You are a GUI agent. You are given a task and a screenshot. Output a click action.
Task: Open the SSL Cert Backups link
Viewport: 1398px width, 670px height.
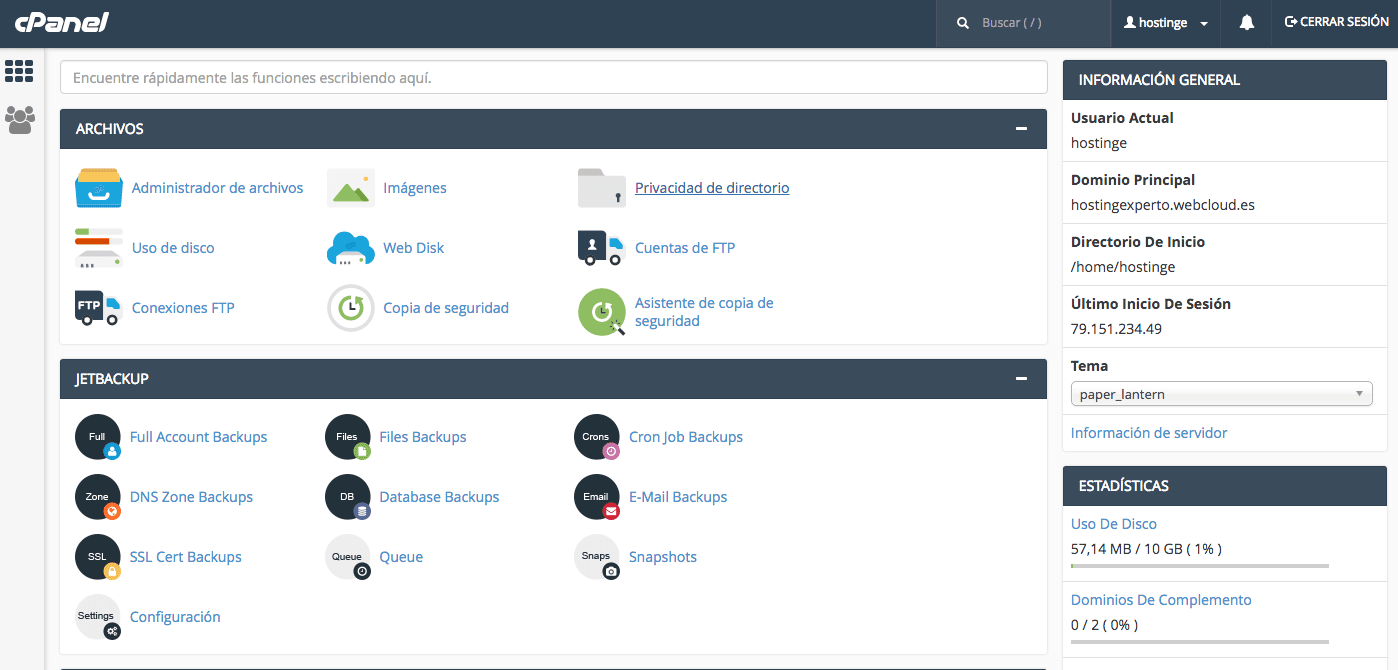tap(186, 557)
